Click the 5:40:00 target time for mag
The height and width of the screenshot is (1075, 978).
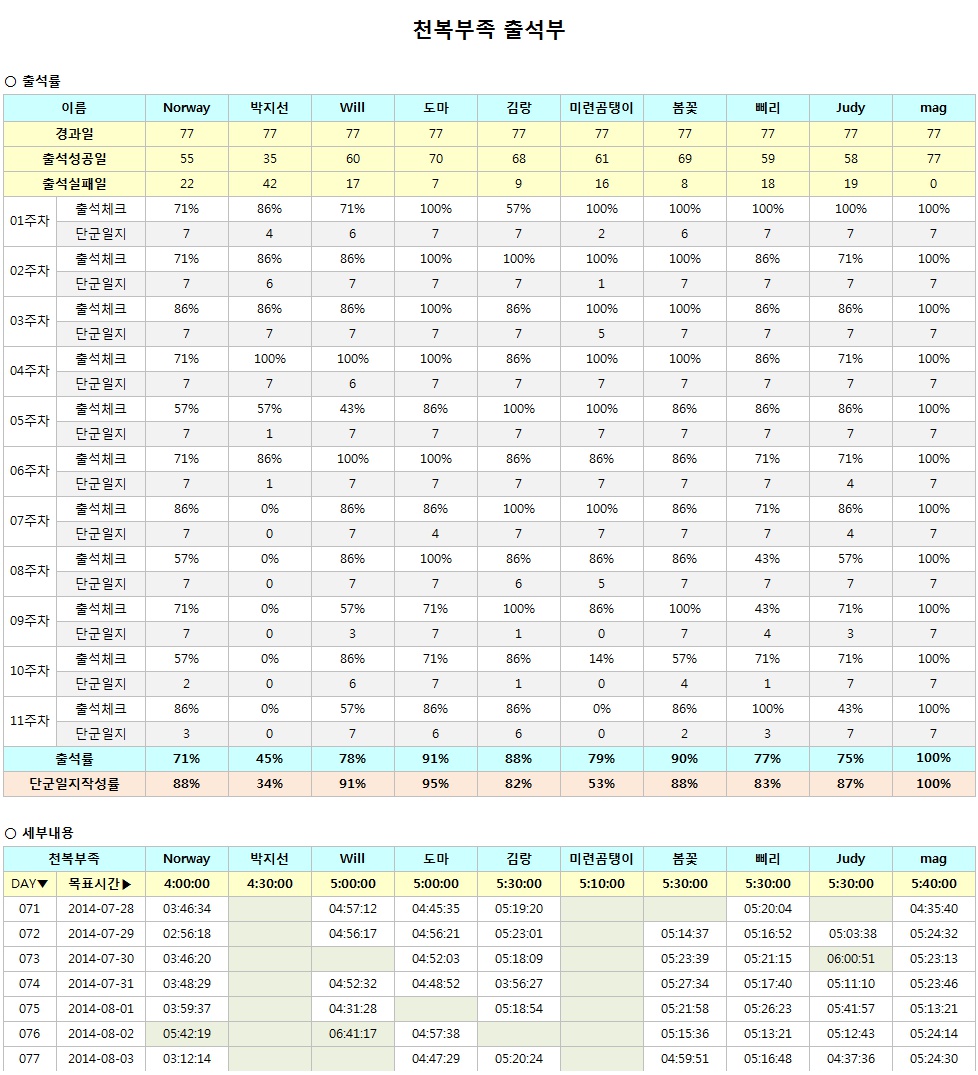tap(933, 884)
